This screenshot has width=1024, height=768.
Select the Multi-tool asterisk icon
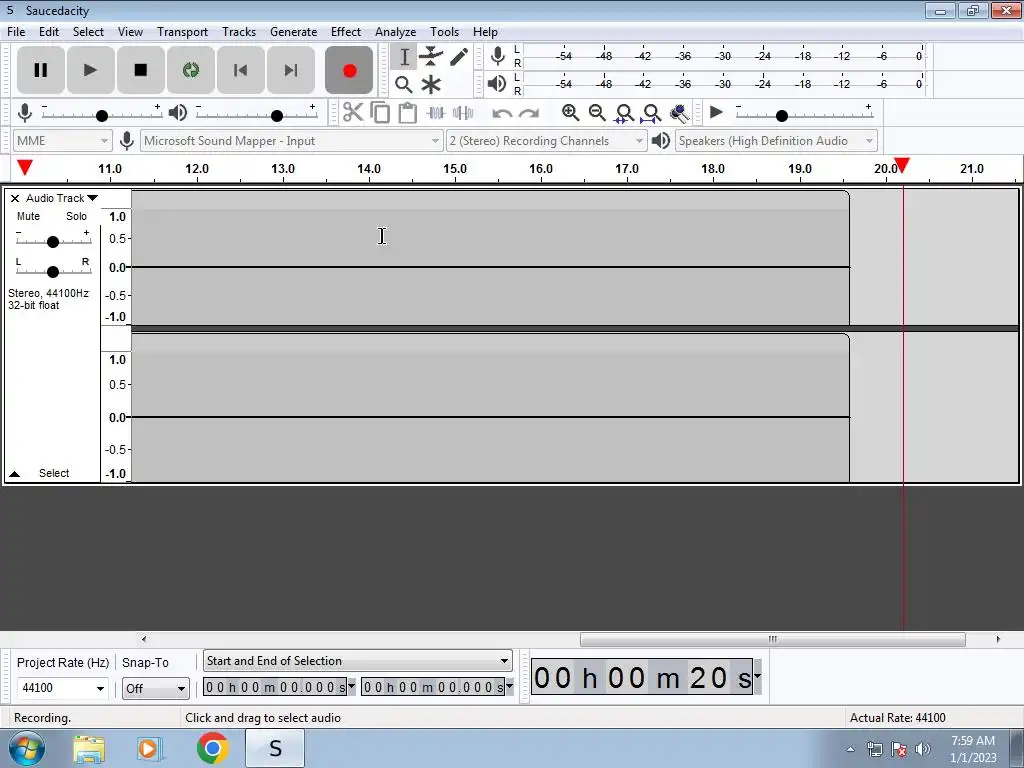(431, 85)
